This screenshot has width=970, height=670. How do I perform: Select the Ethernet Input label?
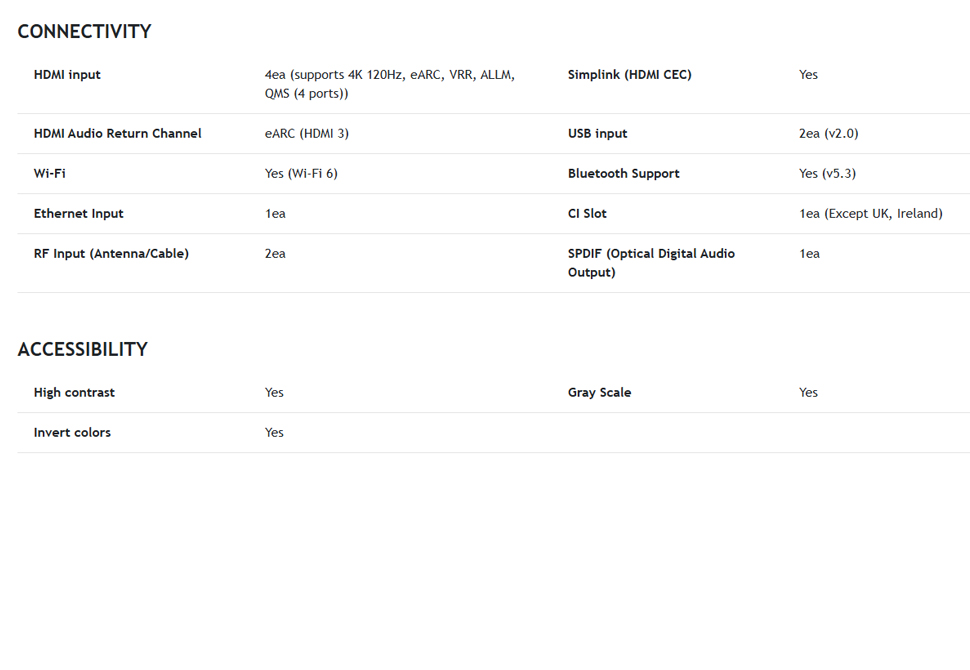79,214
